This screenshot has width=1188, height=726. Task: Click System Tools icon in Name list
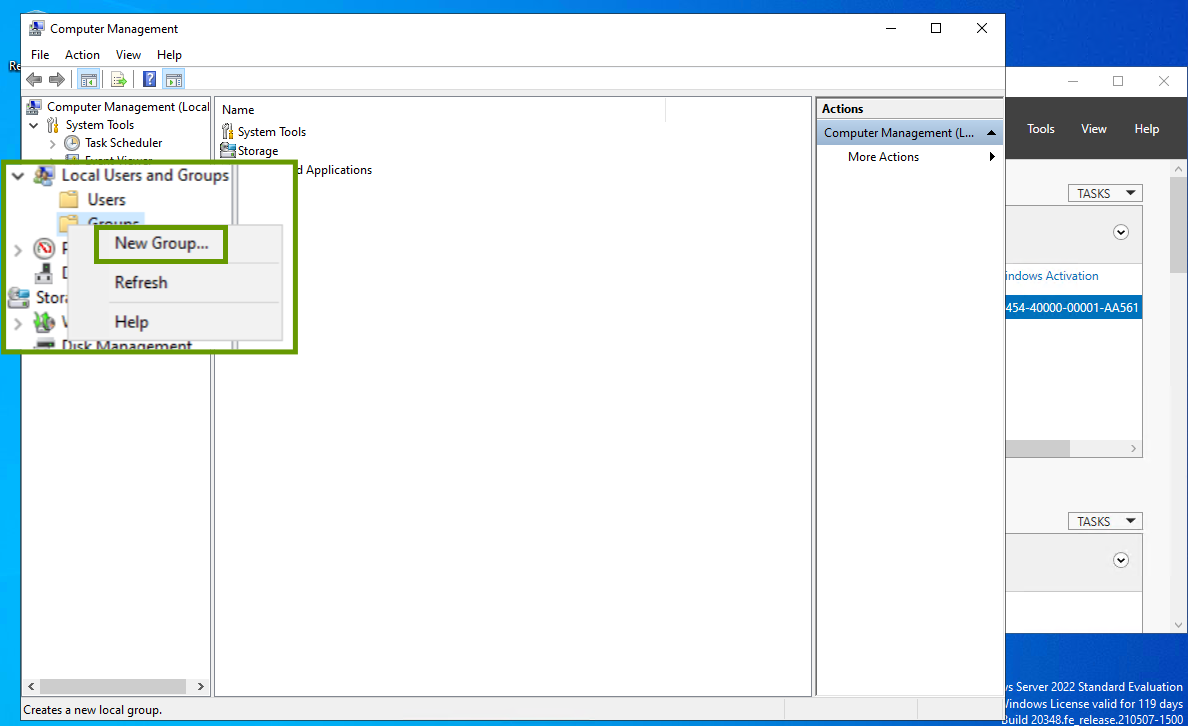[x=228, y=132]
